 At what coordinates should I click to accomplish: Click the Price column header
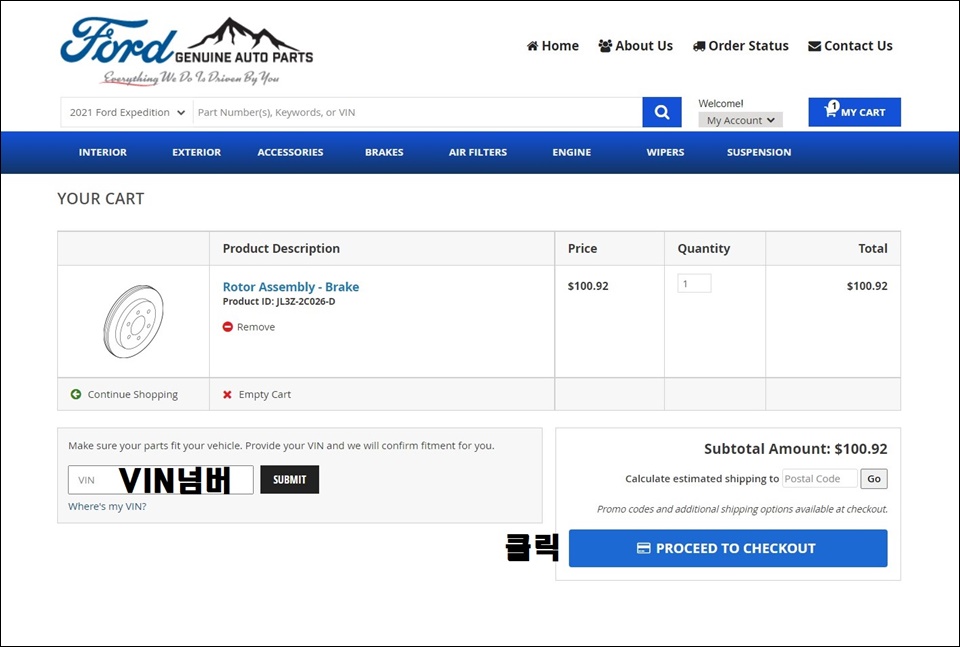pyautogui.click(x=582, y=249)
